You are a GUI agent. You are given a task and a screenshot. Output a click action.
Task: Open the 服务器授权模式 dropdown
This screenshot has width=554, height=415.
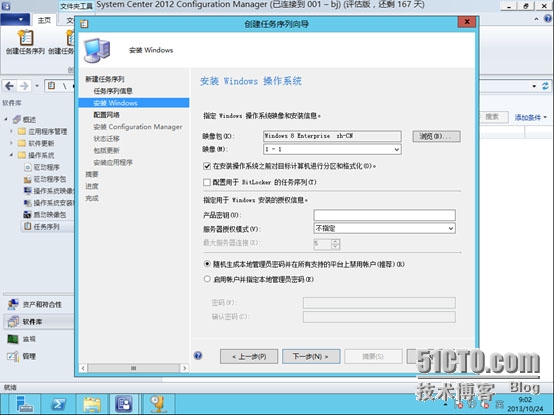point(450,229)
